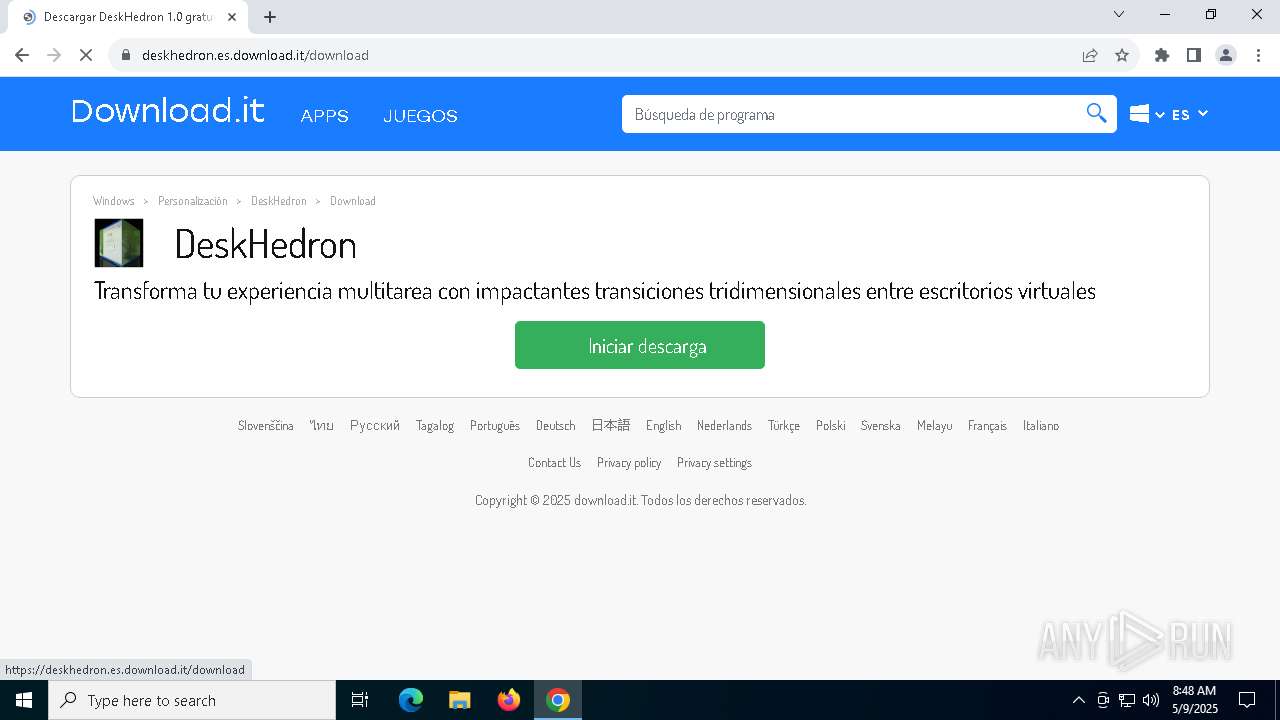The height and width of the screenshot is (720, 1280).
Task: Expand the ES language dropdown
Action: (x=1190, y=114)
